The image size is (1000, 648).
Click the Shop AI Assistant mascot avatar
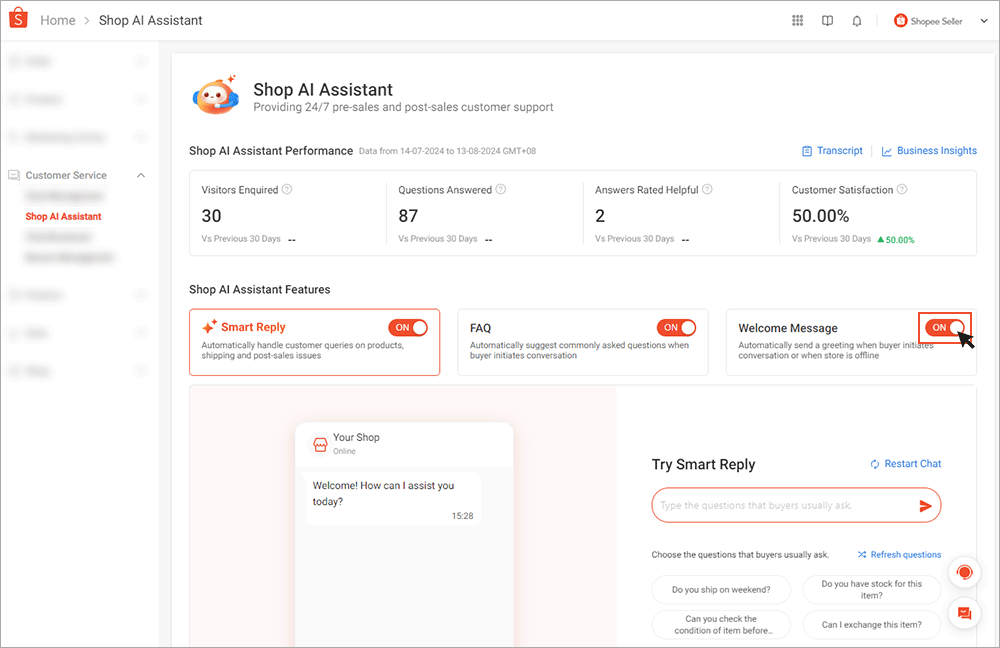(216, 93)
